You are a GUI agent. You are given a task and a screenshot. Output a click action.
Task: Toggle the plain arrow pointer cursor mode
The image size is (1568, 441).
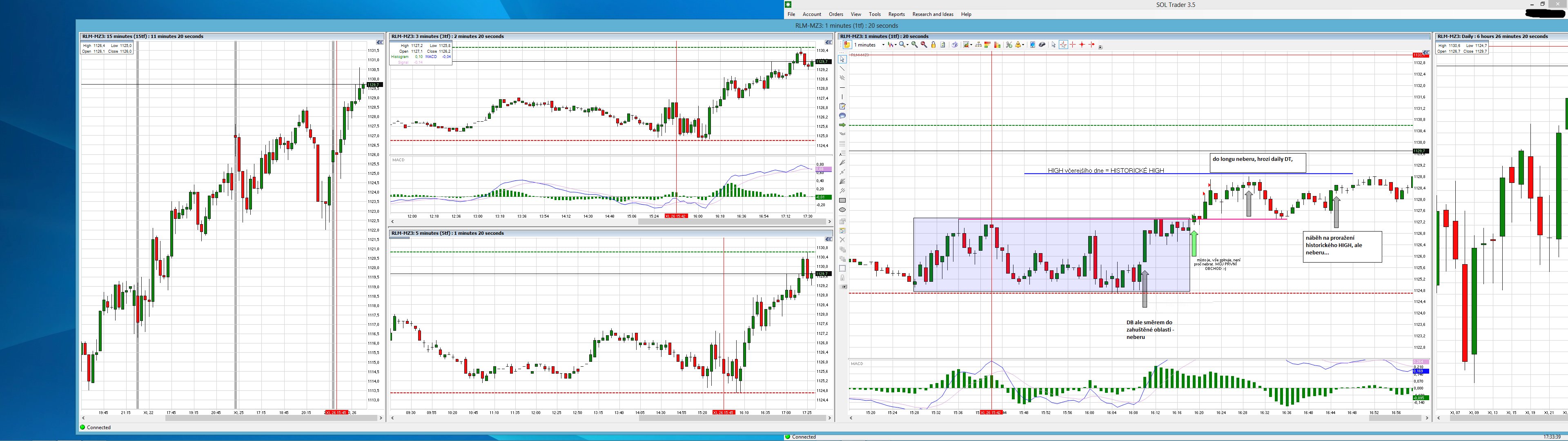[x=1053, y=45]
